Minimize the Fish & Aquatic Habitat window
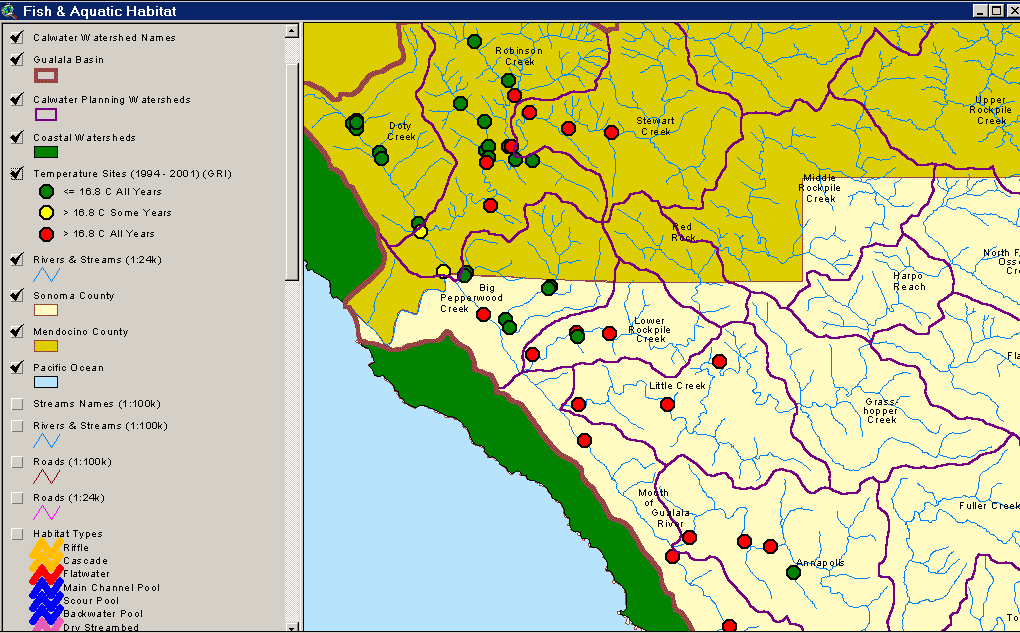Image resolution: width=1020 pixels, height=633 pixels. pyautogui.click(x=981, y=10)
